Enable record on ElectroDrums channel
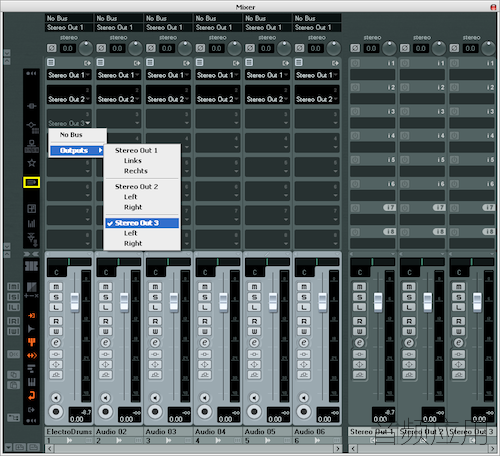The image size is (500, 456). [x=56, y=412]
